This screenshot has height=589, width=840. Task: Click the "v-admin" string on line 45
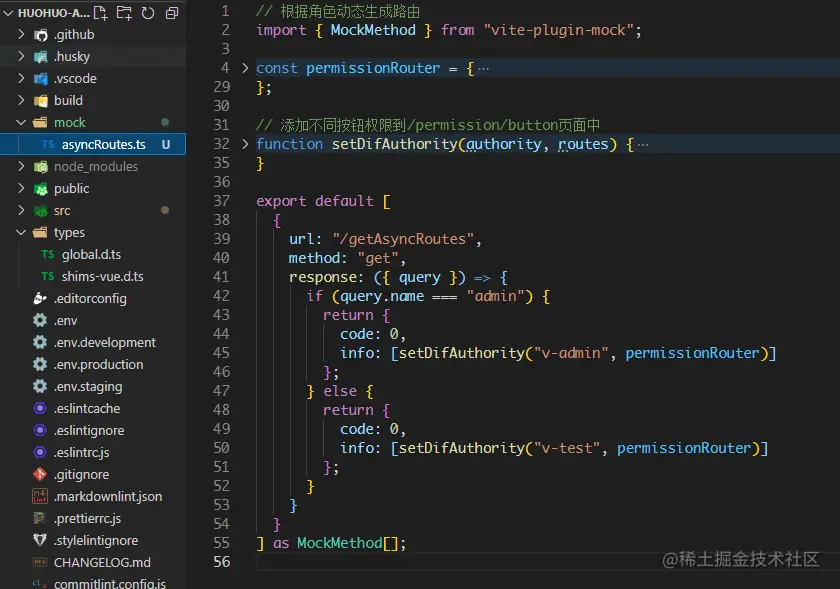click(571, 353)
